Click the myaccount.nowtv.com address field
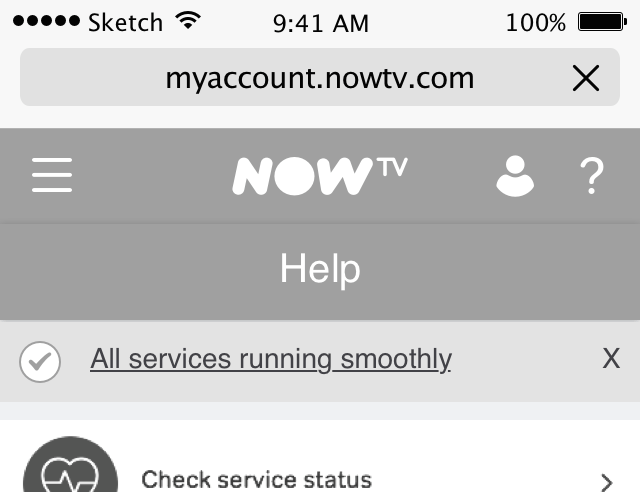This screenshot has height=492, width=640. tap(320, 77)
